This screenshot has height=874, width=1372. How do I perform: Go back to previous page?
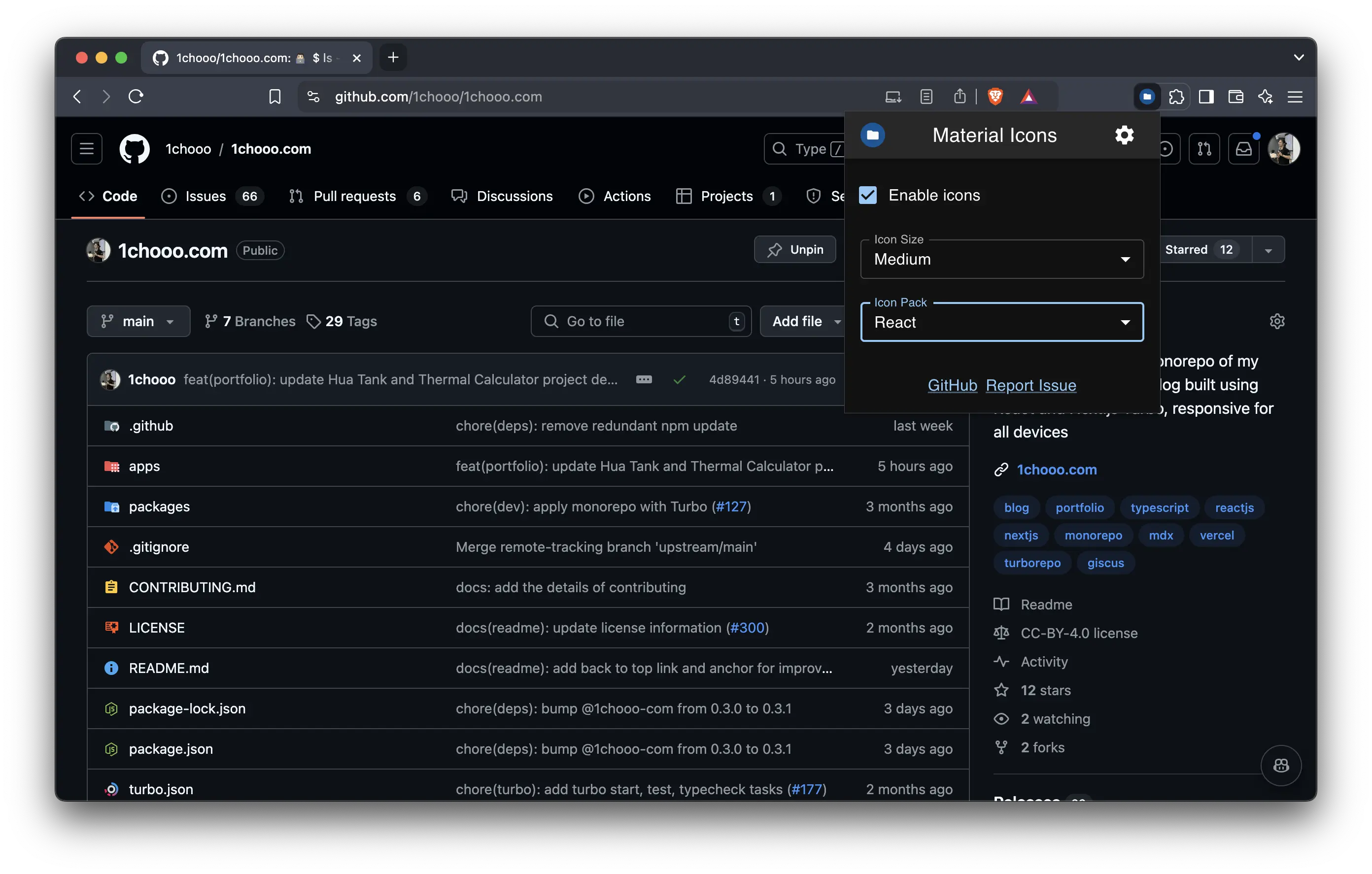[x=77, y=97]
